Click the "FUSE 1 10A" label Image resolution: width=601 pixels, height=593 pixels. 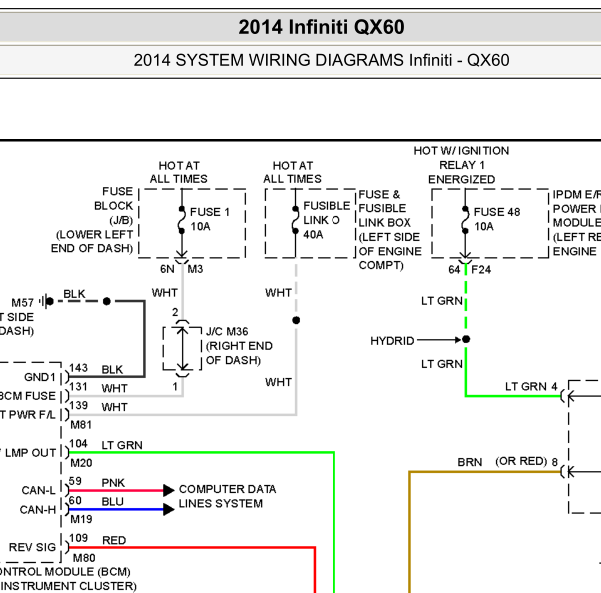coord(209,219)
